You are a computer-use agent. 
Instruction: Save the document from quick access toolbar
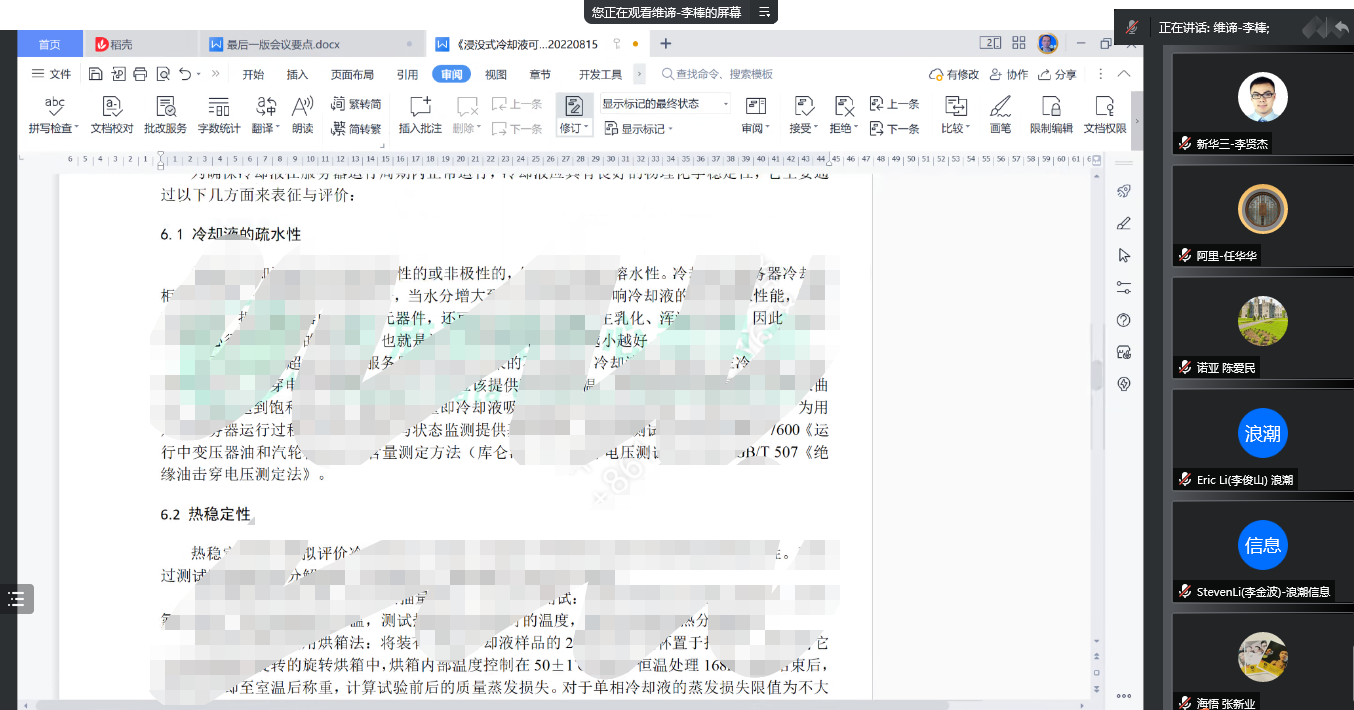(x=95, y=74)
